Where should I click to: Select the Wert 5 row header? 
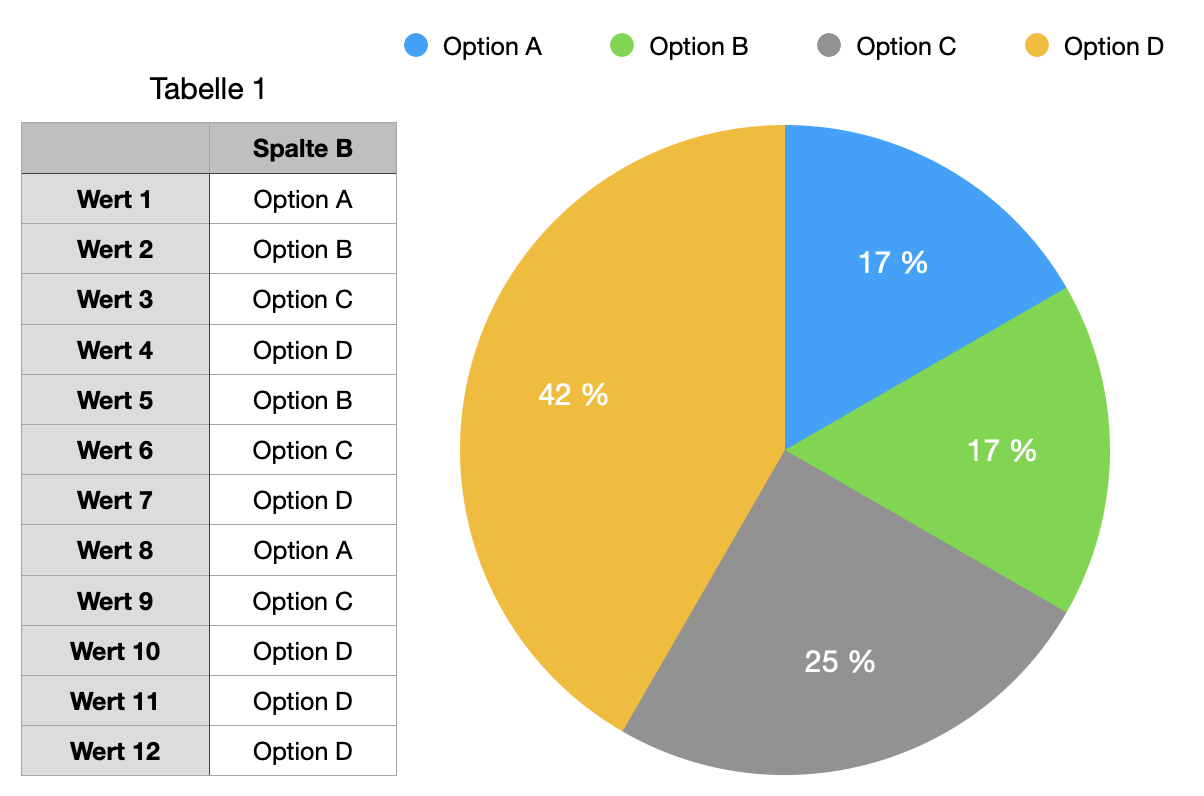115,400
